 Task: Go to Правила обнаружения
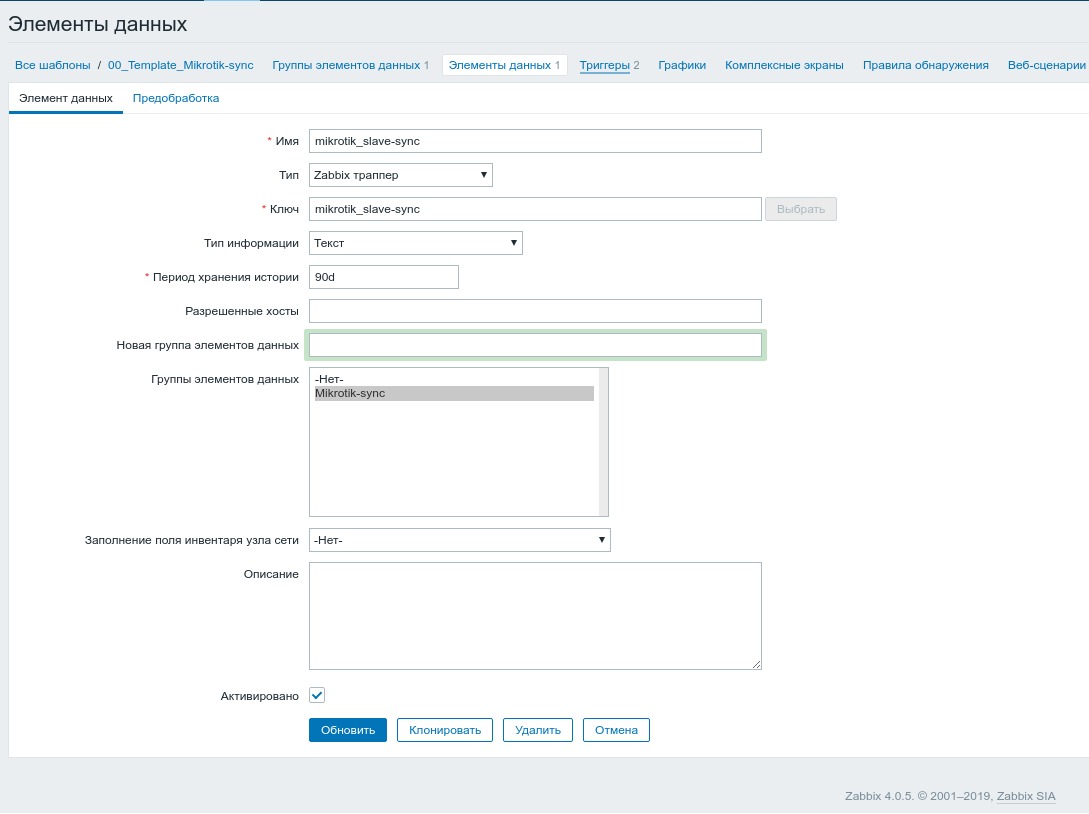click(926, 65)
